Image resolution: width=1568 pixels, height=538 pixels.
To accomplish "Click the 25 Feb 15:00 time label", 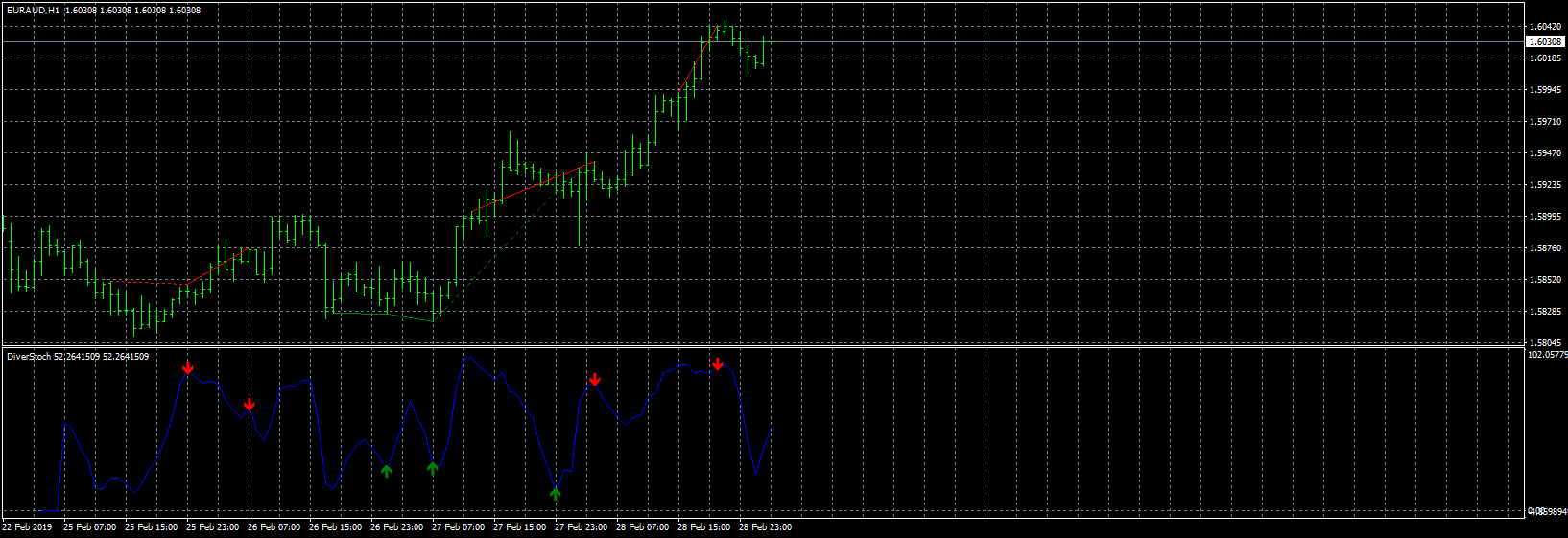I will click(151, 527).
